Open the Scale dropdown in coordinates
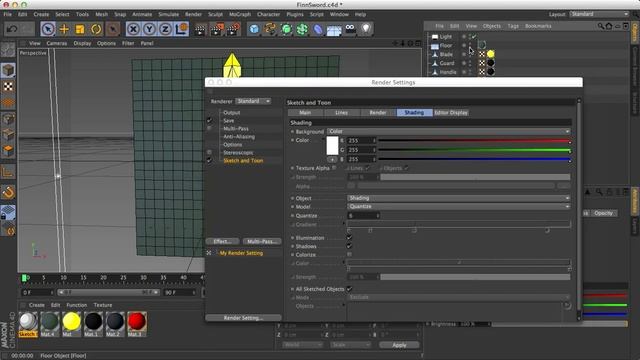 351,345
